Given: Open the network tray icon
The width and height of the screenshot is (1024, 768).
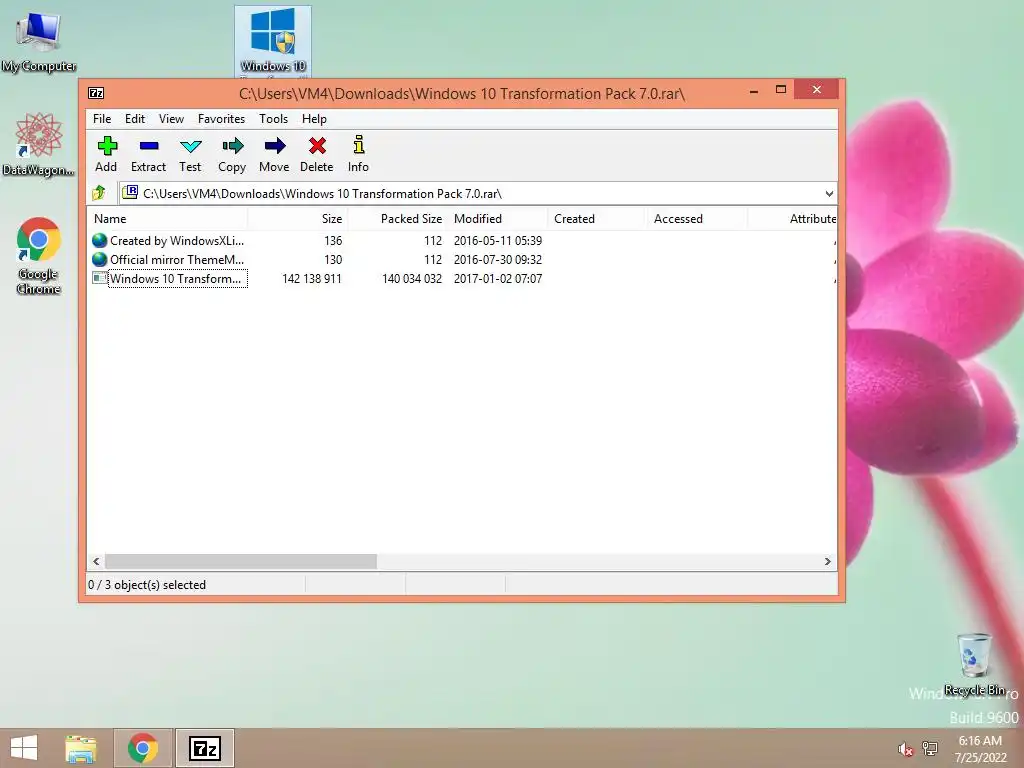Looking at the screenshot, I should click(x=930, y=748).
